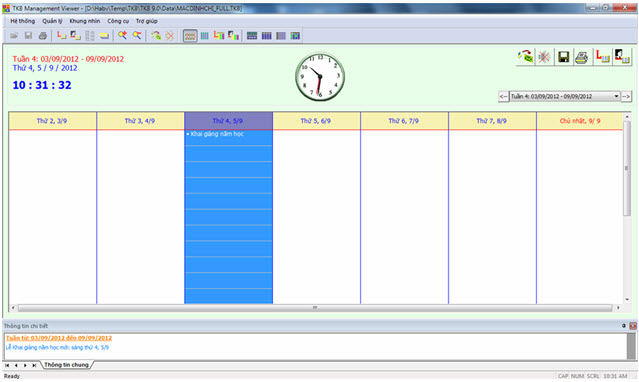Click the calendar scrollbar right arrow
The image size is (639, 382).
pos(618,308)
